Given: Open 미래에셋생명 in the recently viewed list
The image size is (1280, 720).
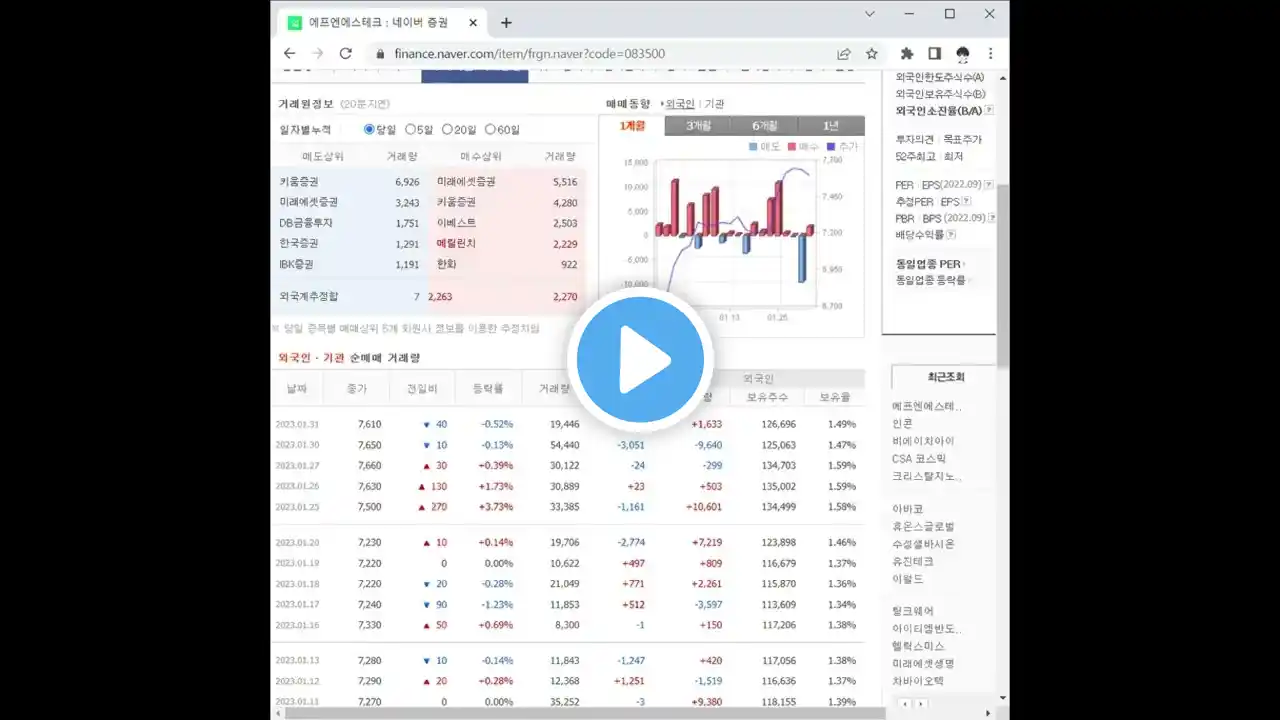Looking at the screenshot, I should 923,663.
